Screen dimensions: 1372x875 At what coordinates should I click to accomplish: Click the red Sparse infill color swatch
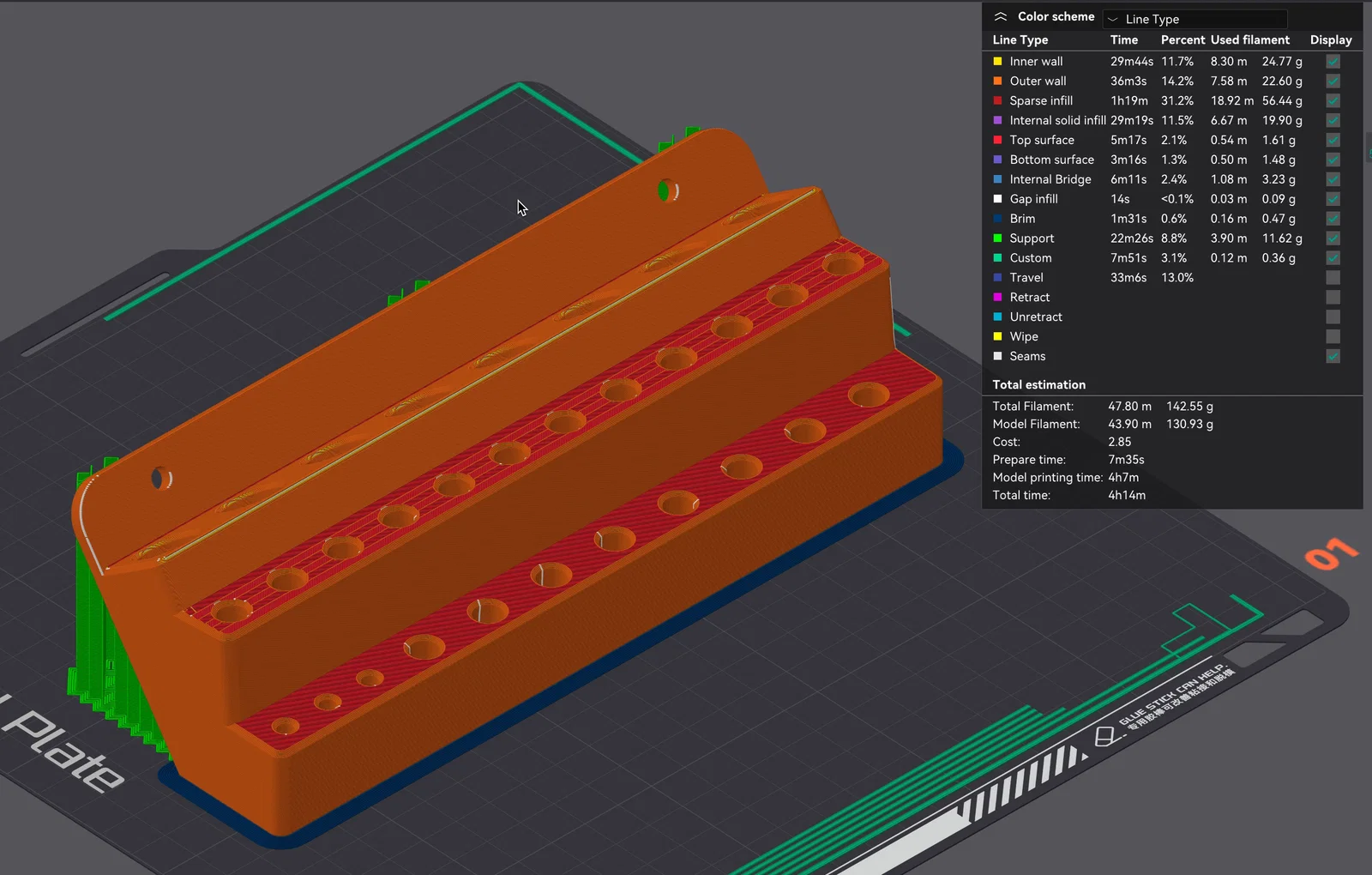(x=997, y=101)
